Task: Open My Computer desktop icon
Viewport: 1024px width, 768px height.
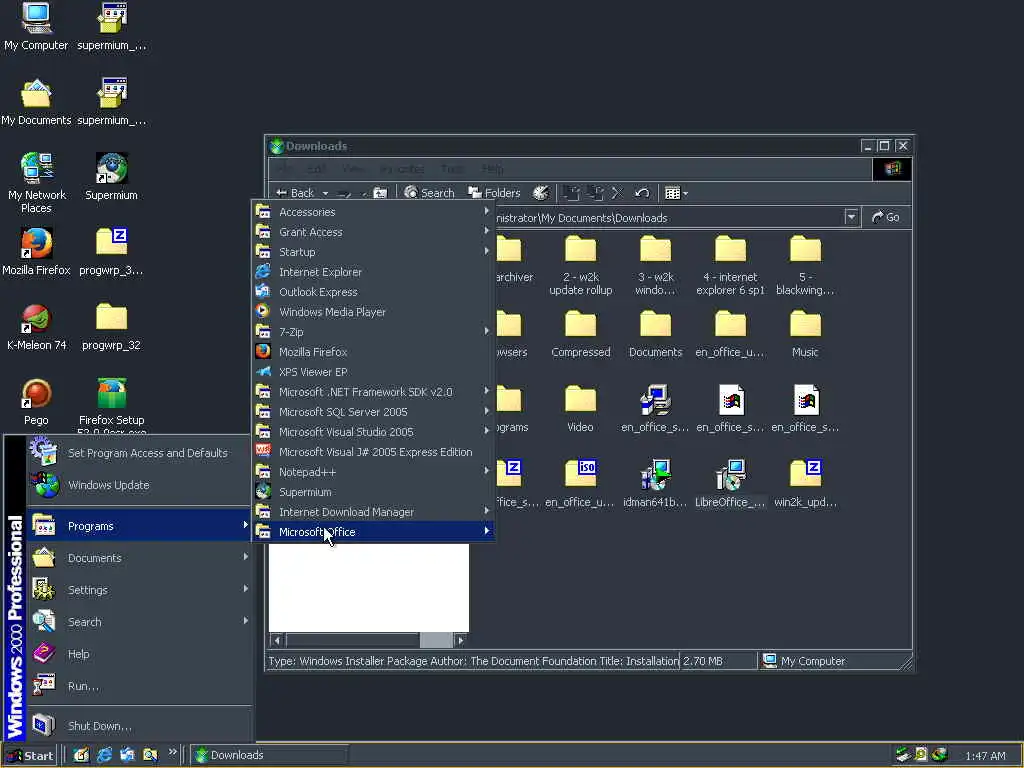Action: pos(36,27)
